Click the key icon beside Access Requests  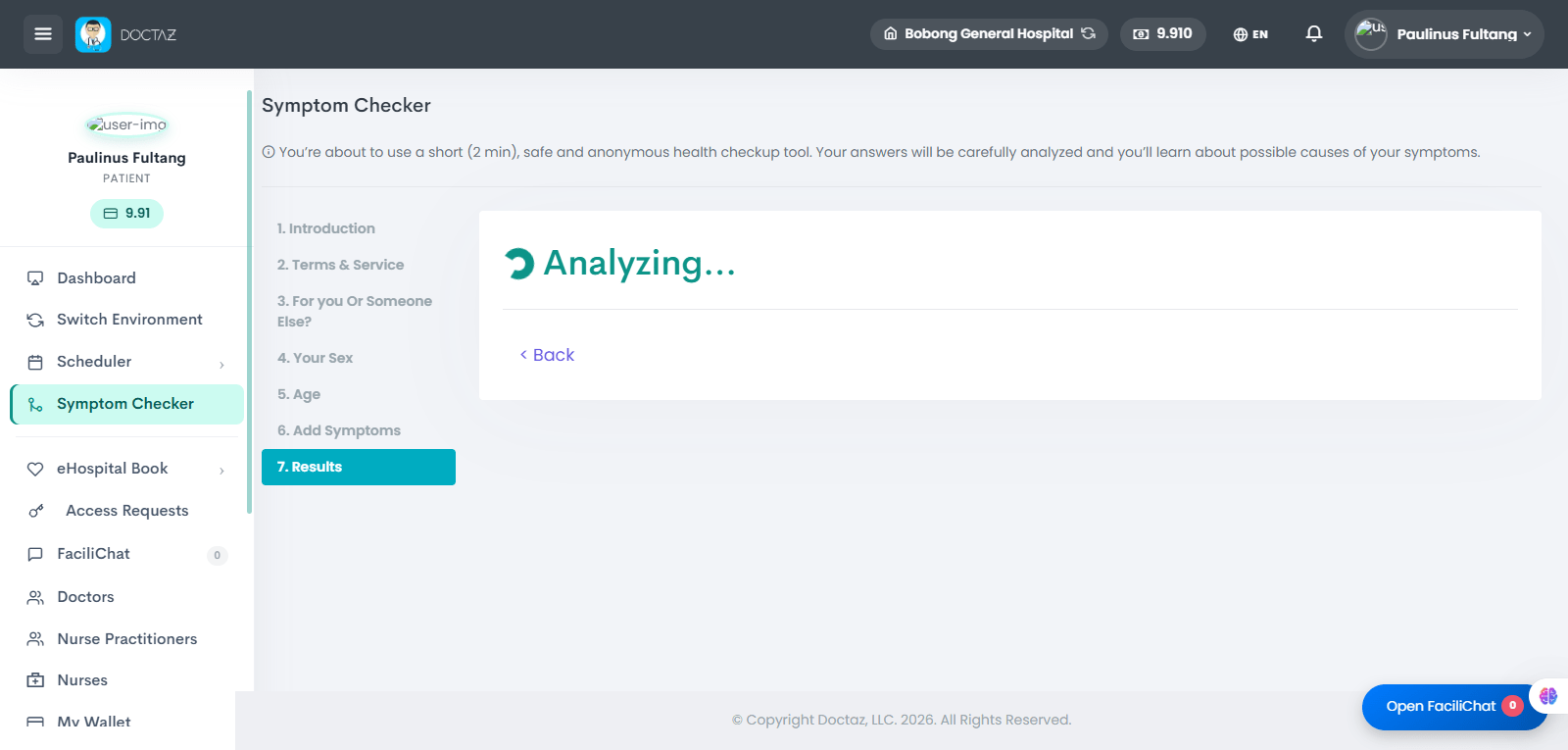click(x=36, y=511)
